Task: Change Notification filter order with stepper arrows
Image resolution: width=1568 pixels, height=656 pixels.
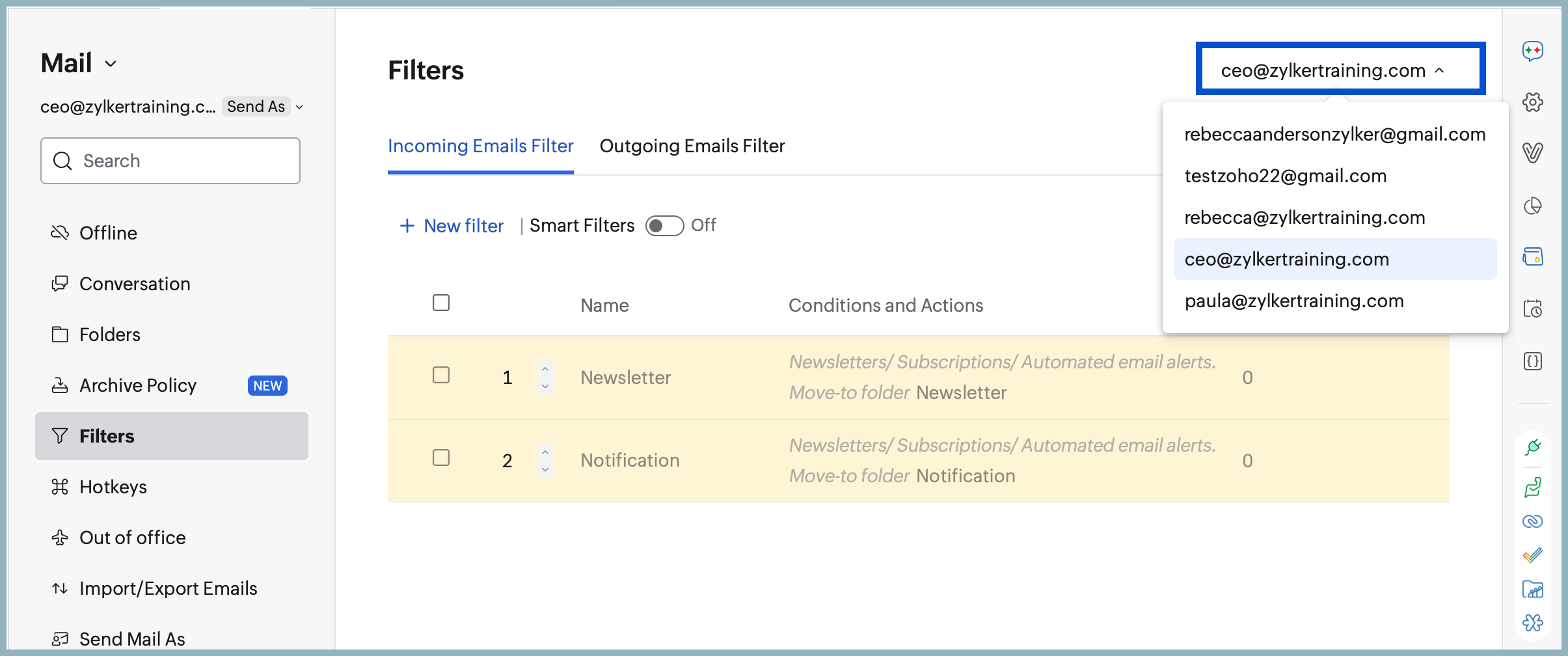Action: pos(545,461)
